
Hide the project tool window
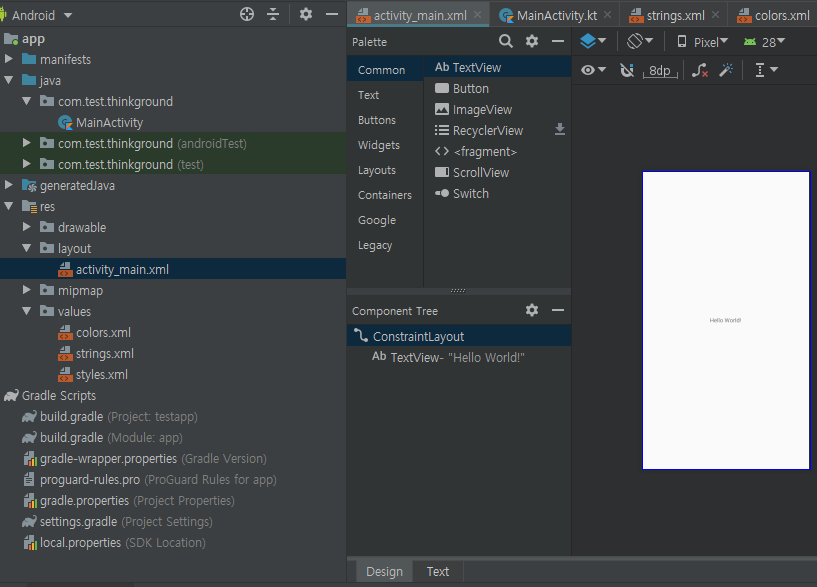click(x=332, y=14)
